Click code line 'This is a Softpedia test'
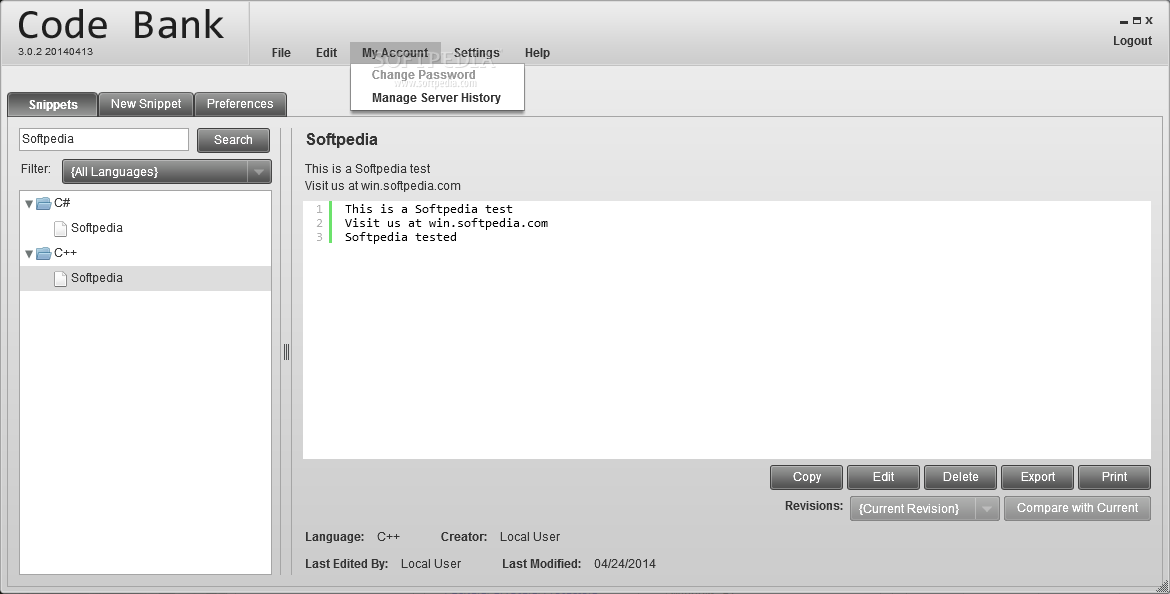The width and height of the screenshot is (1170, 594). click(428, 210)
